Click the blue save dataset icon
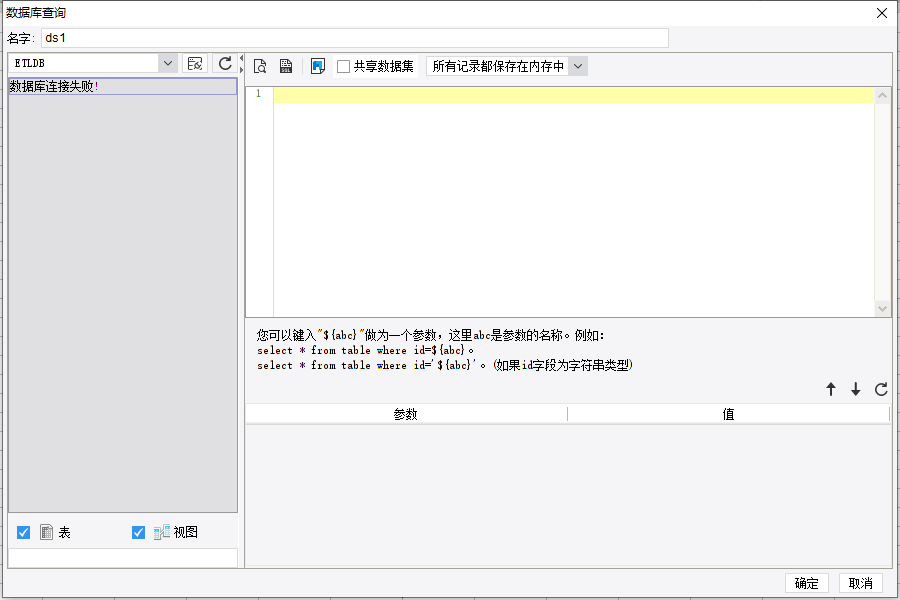Viewport: 900px width, 600px height. coord(317,66)
